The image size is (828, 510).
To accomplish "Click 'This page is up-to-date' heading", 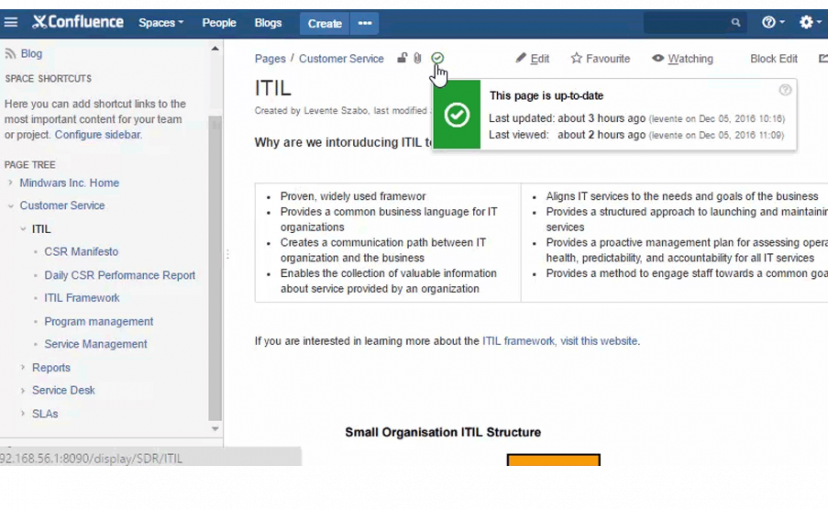I will 546,96.
